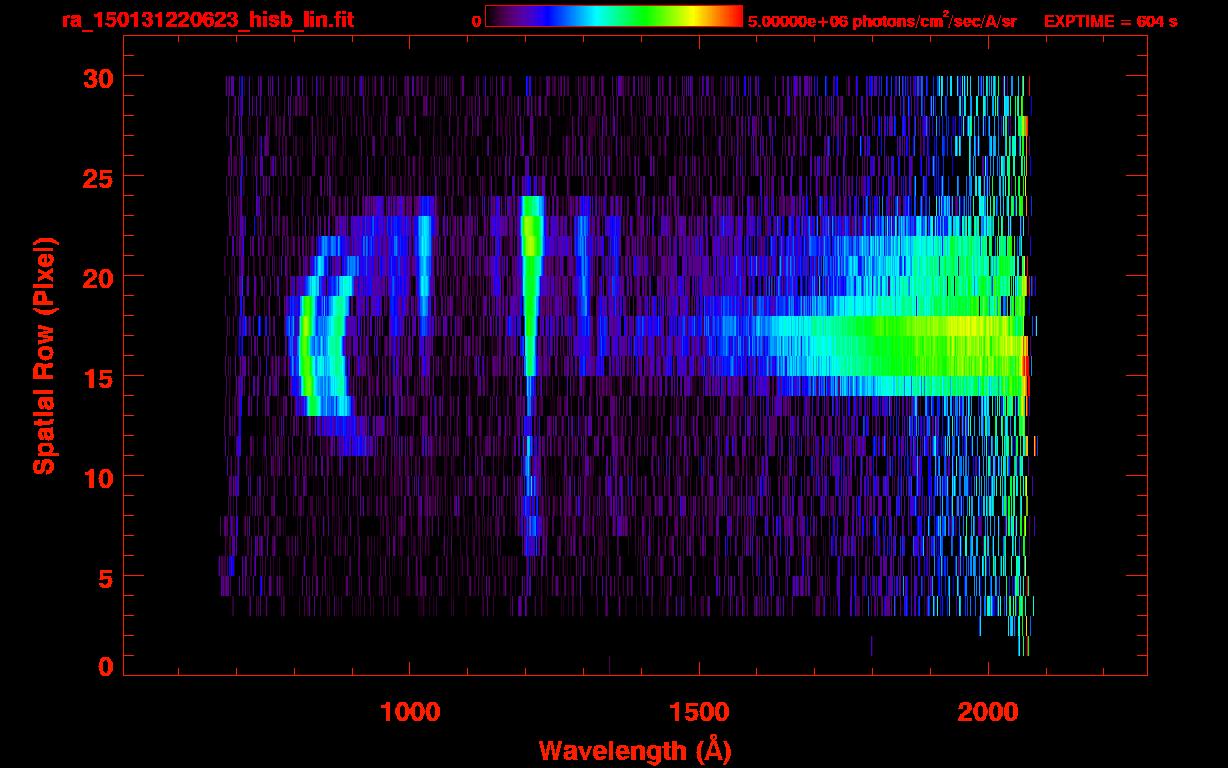Click the x-axis tick label 1500
The height and width of the screenshot is (768, 1228).
[699, 712]
